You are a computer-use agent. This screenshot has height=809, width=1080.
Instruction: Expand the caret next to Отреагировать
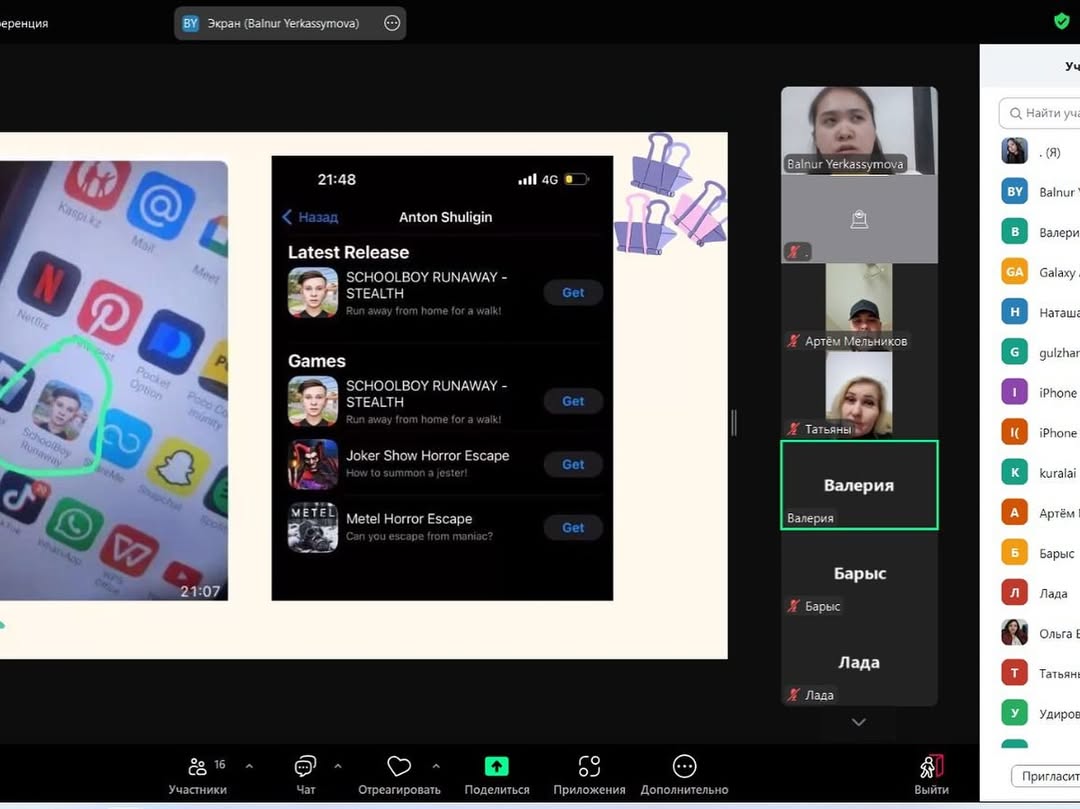tap(435, 766)
